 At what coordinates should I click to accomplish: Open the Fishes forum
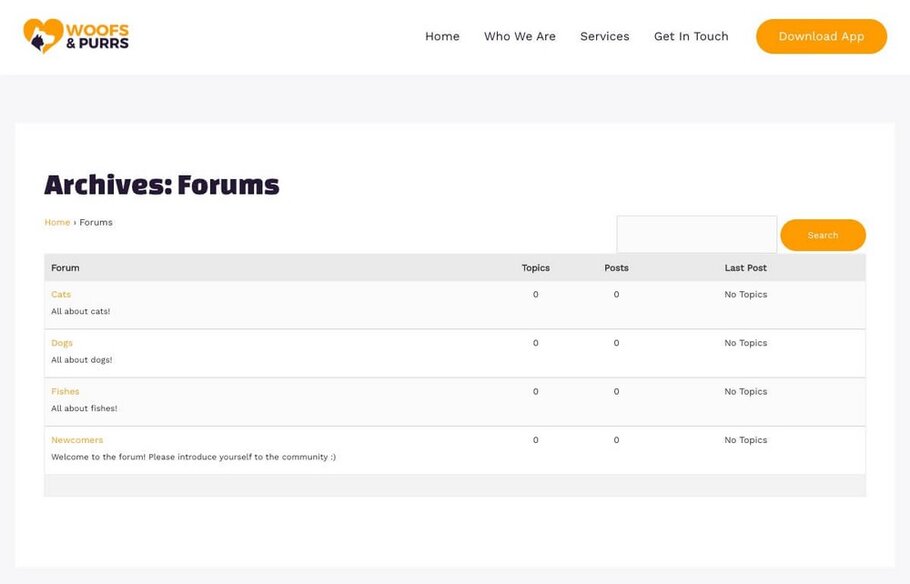[65, 391]
